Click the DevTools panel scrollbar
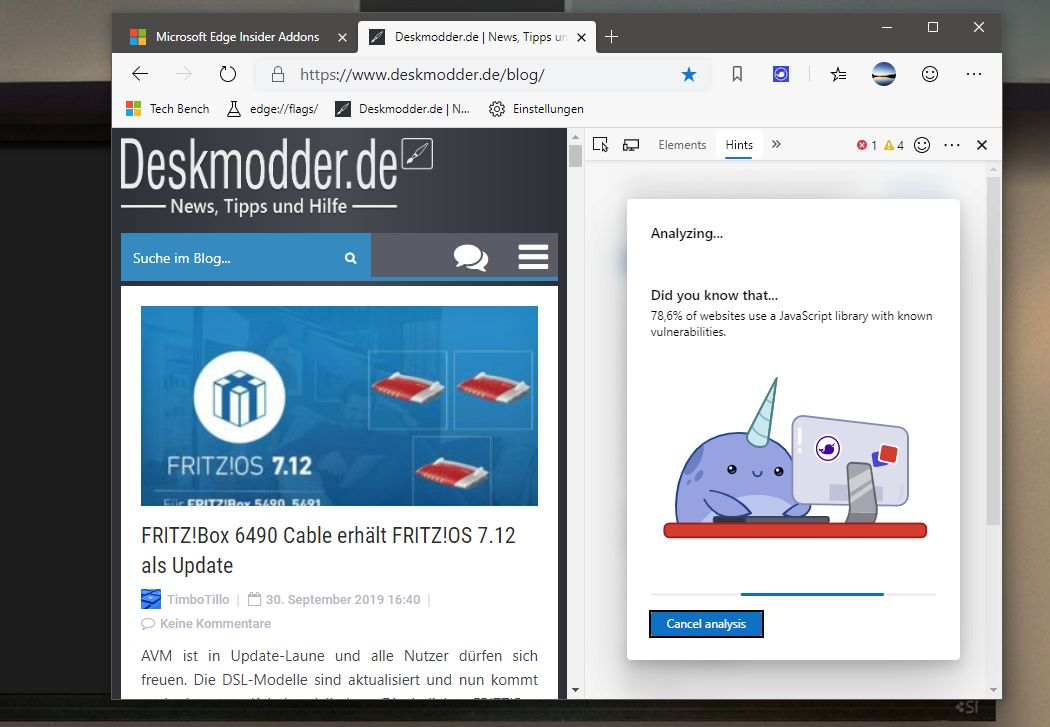Screen dimensions: 1050x727 (993, 351)
